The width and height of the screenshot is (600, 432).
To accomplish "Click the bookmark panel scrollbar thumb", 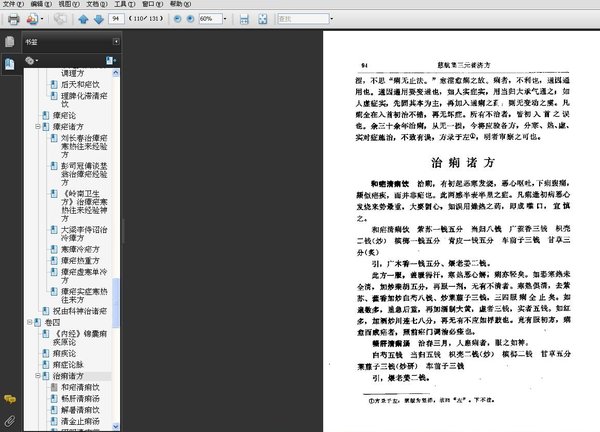I will click(x=116, y=302).
